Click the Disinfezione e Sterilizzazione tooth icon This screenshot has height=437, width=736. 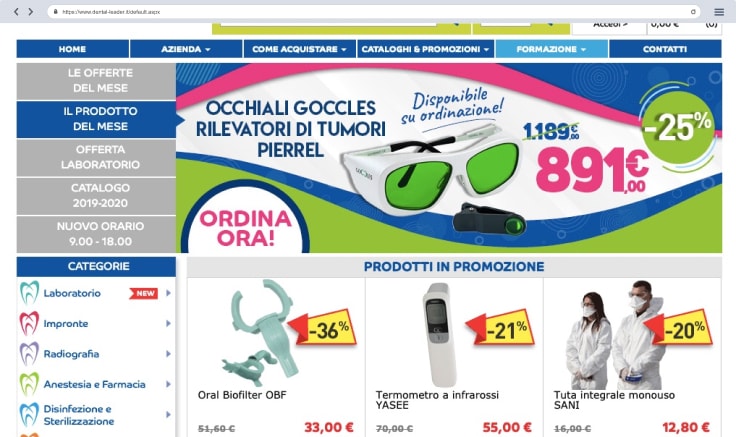[x=29, y=414]
